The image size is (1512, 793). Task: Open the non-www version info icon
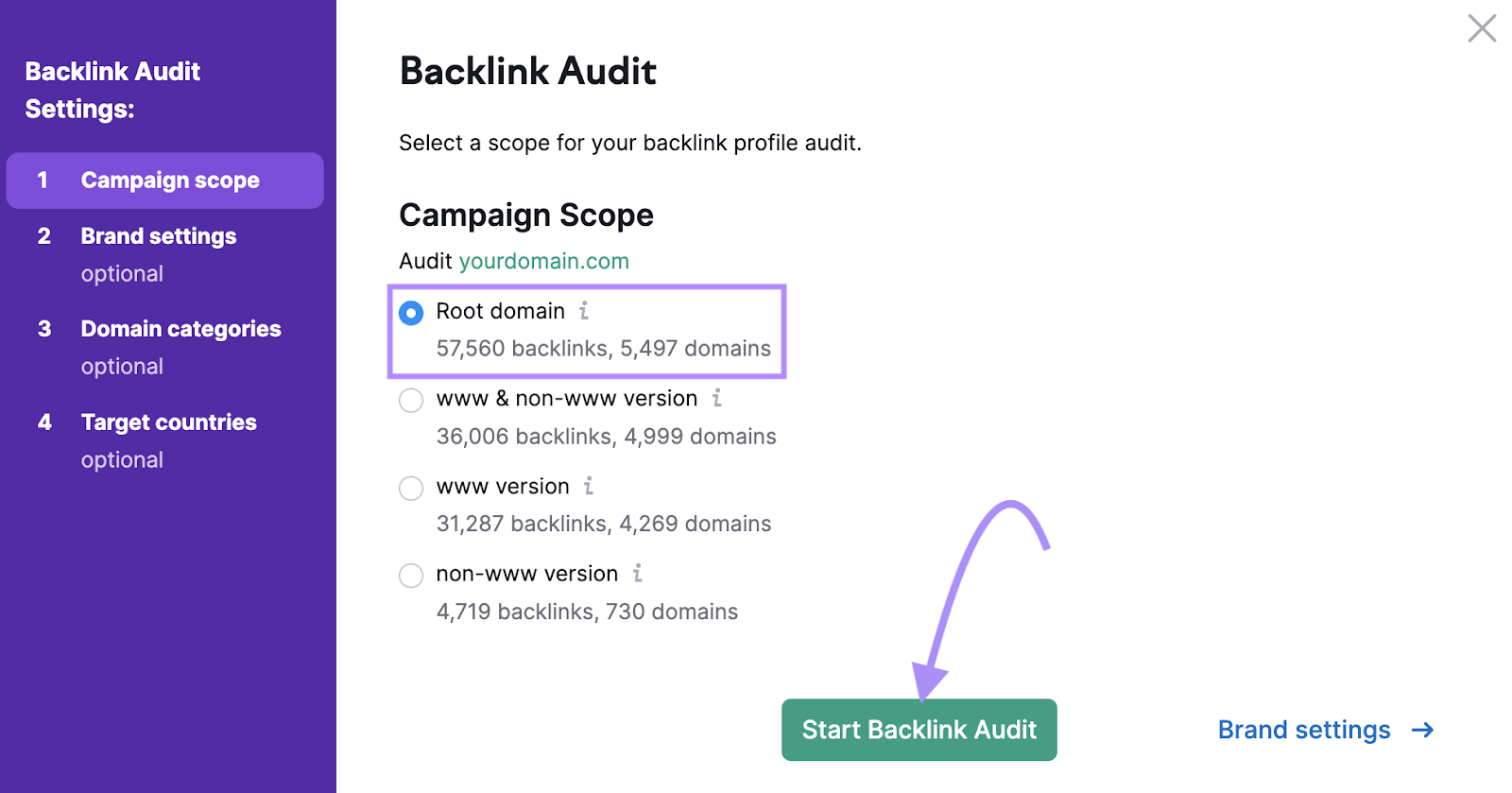point(639,574)
